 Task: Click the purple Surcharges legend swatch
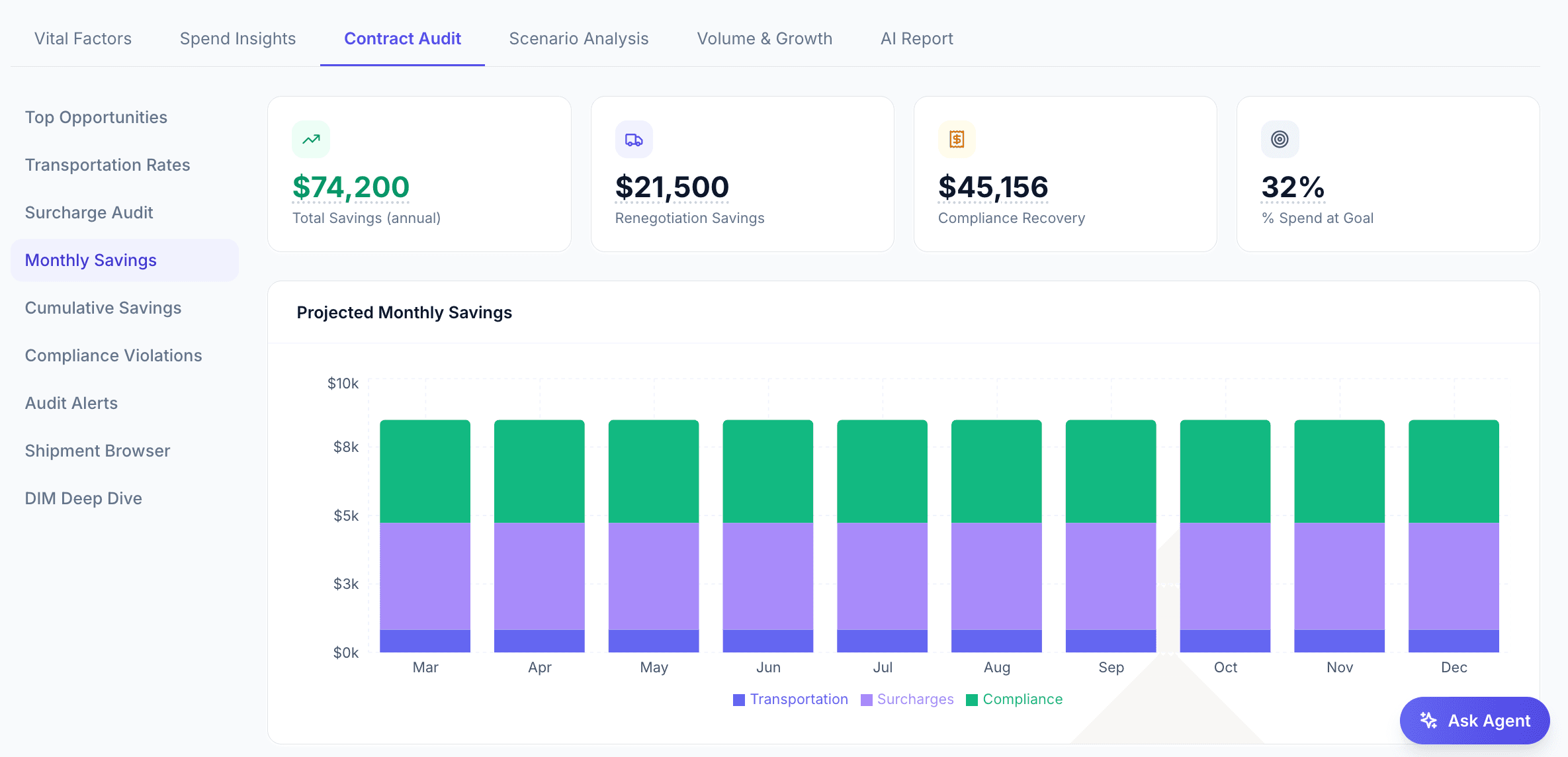[x=867, y=699]
